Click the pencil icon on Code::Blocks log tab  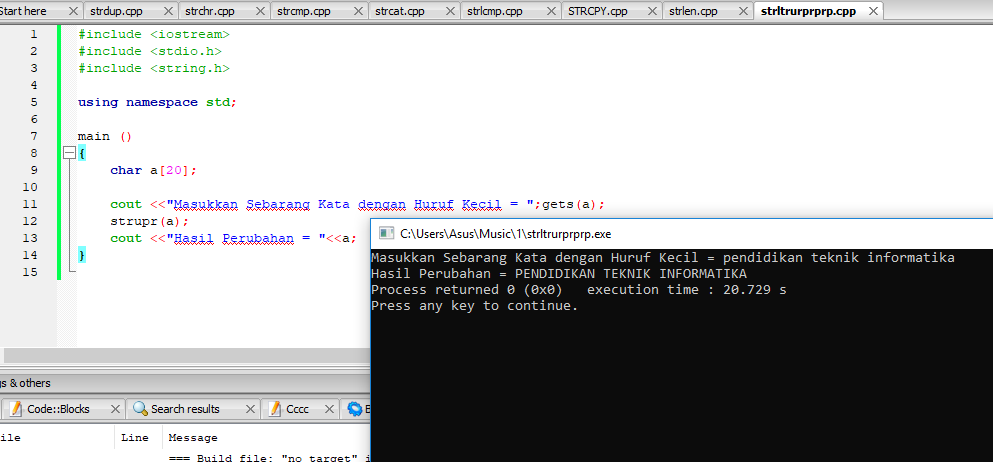[16, 409]
